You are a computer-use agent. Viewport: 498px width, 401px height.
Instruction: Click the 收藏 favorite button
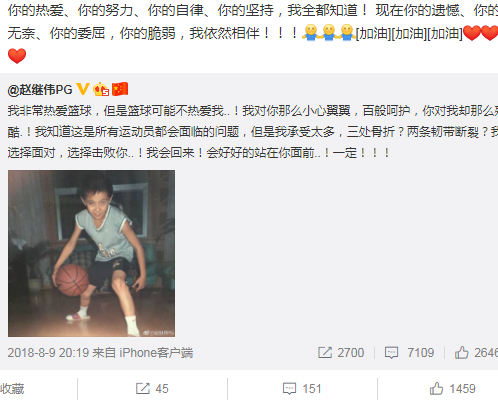coord(12,389)
